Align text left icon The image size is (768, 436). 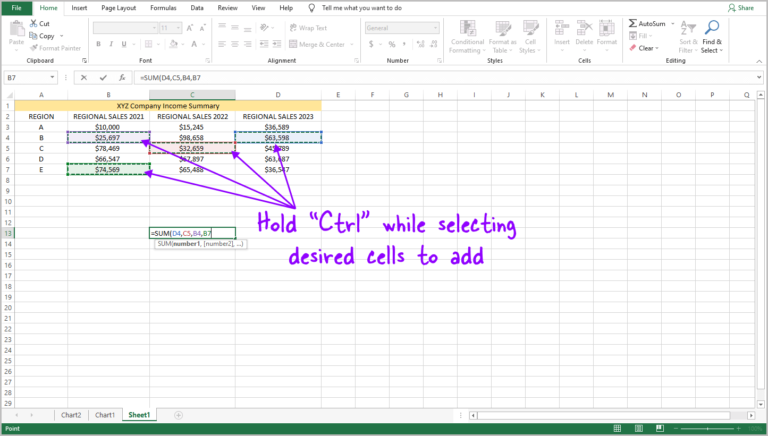[x=222, y=44]
